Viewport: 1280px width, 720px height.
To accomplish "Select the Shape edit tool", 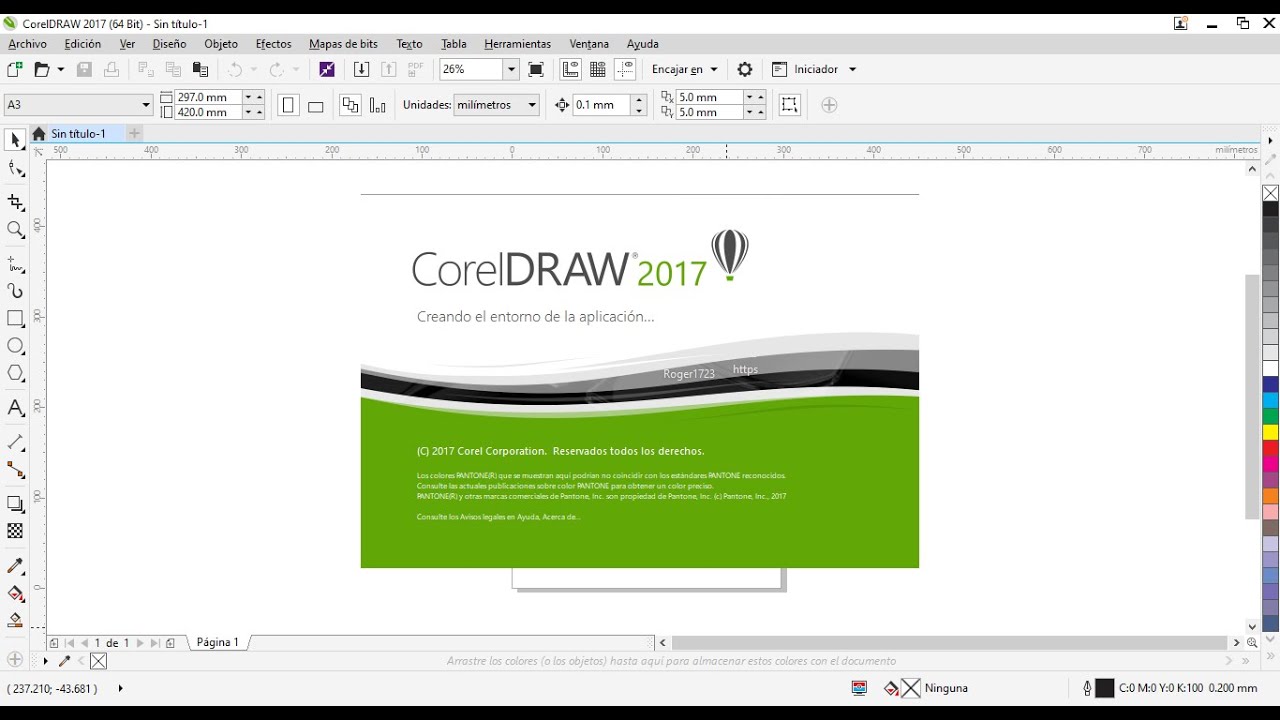I will [15, 169].
